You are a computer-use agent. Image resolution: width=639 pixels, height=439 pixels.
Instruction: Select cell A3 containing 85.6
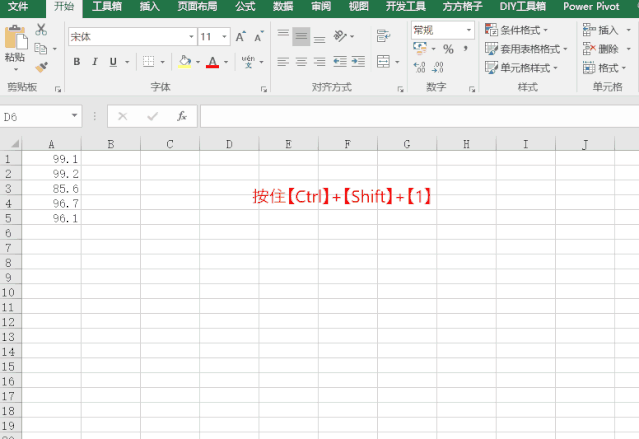coord(51,188)
